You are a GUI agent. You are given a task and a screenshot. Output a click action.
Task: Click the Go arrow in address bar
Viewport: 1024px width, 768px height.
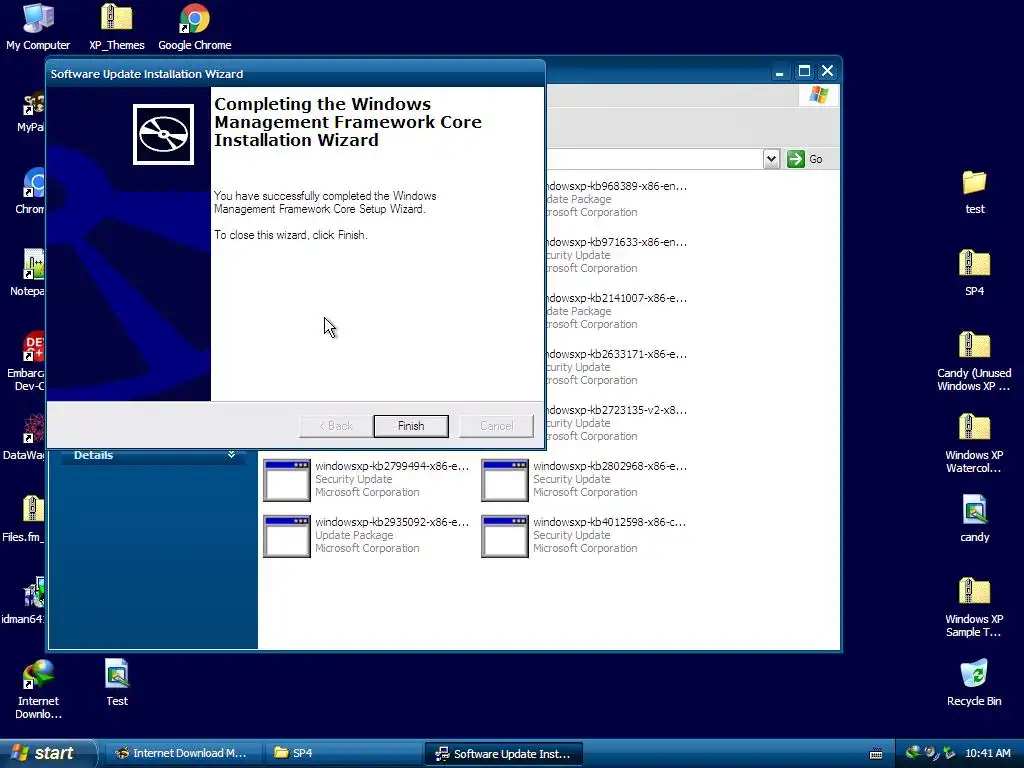coord(795,159)
